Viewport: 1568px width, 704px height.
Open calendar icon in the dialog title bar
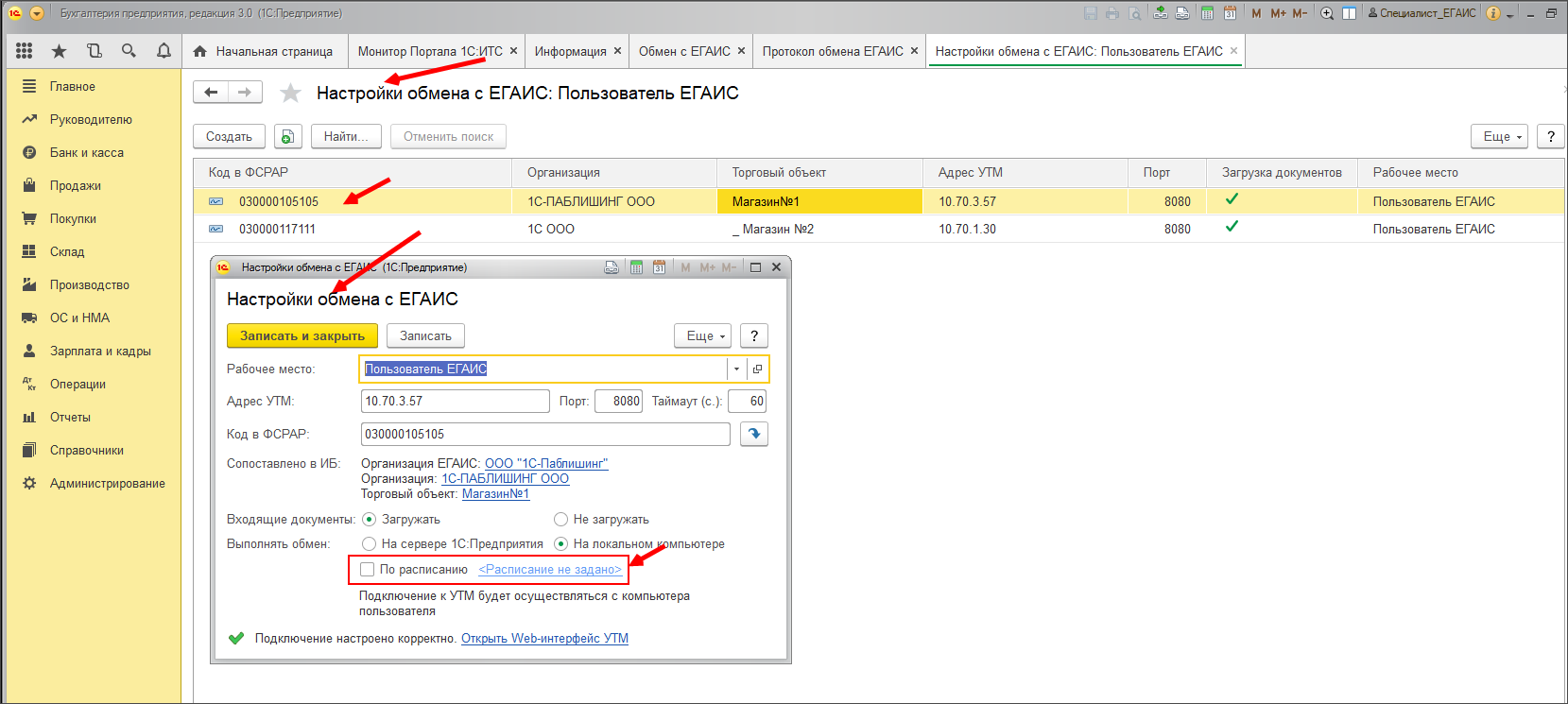pos(659,267)
